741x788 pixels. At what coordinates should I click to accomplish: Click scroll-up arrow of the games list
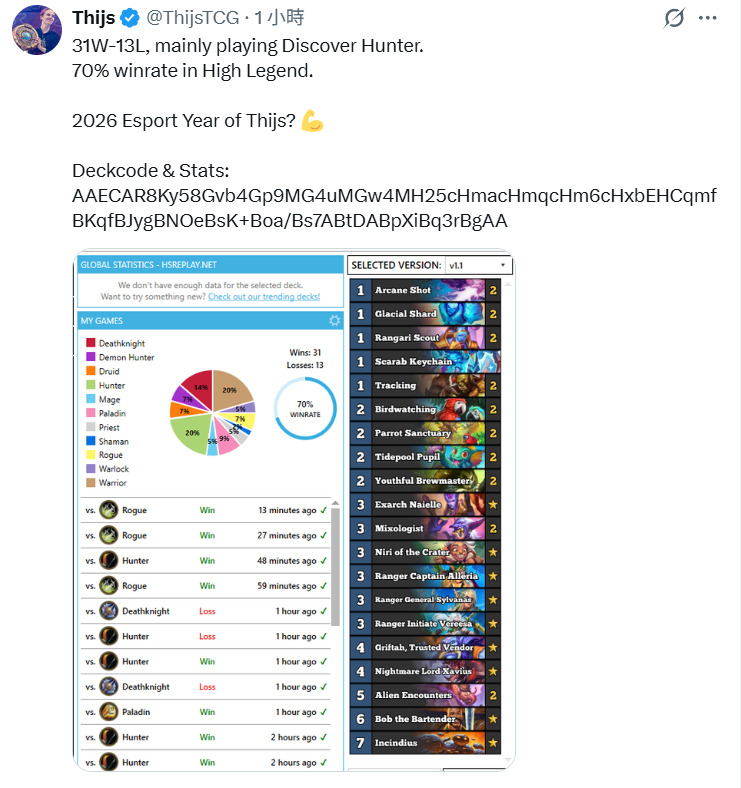pyautogui.click(x=335, y=503)
